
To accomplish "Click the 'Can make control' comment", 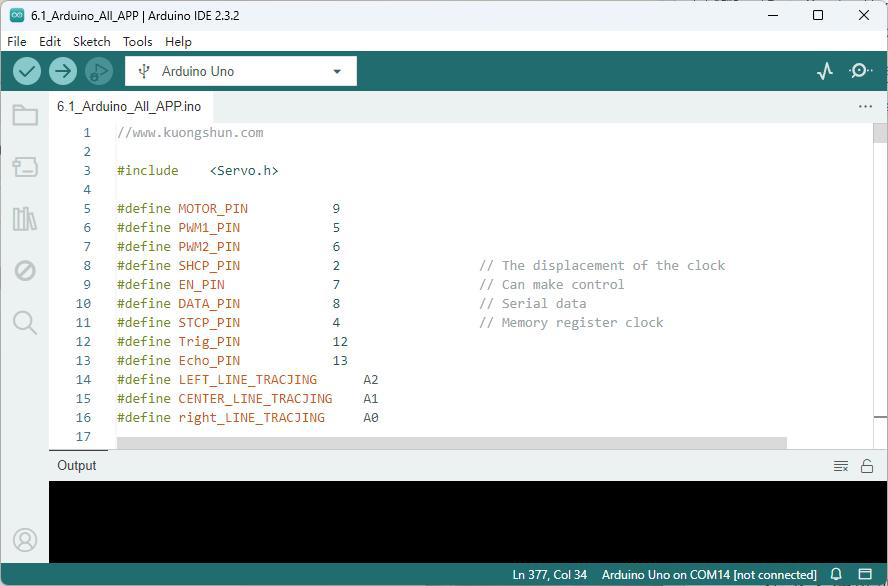I will point(552,285).
